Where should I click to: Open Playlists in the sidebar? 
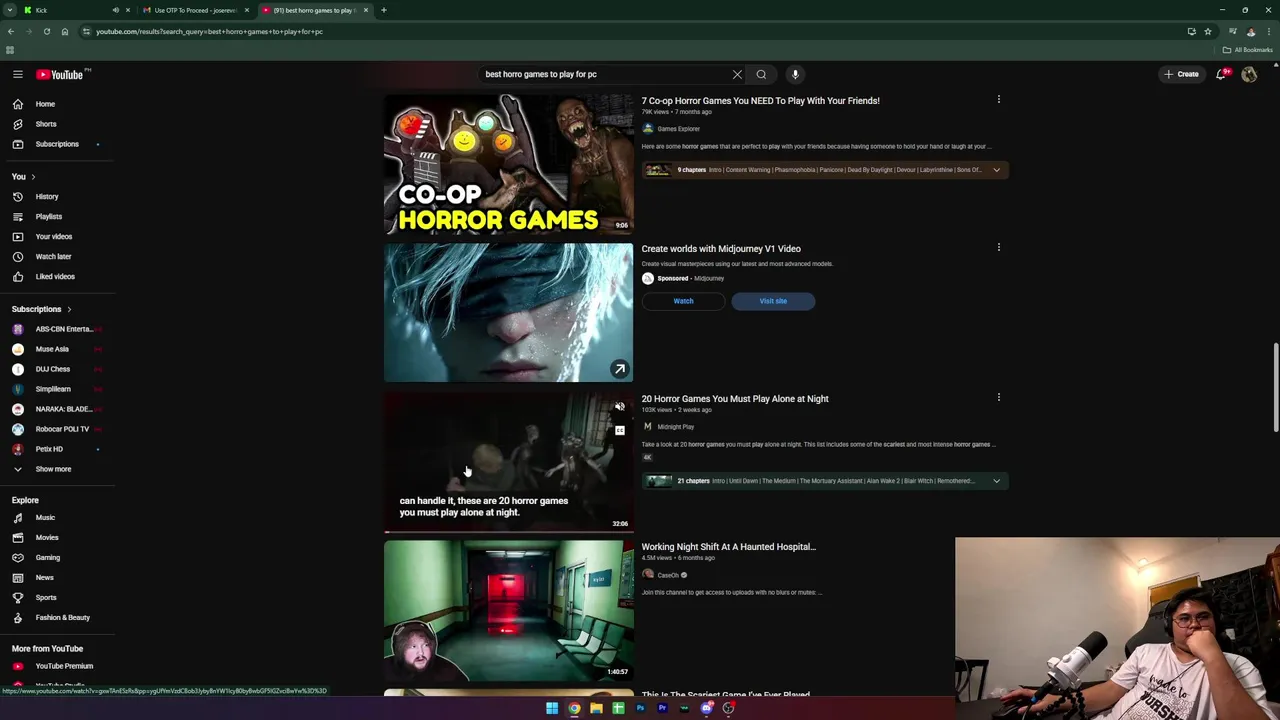[48, 217]
